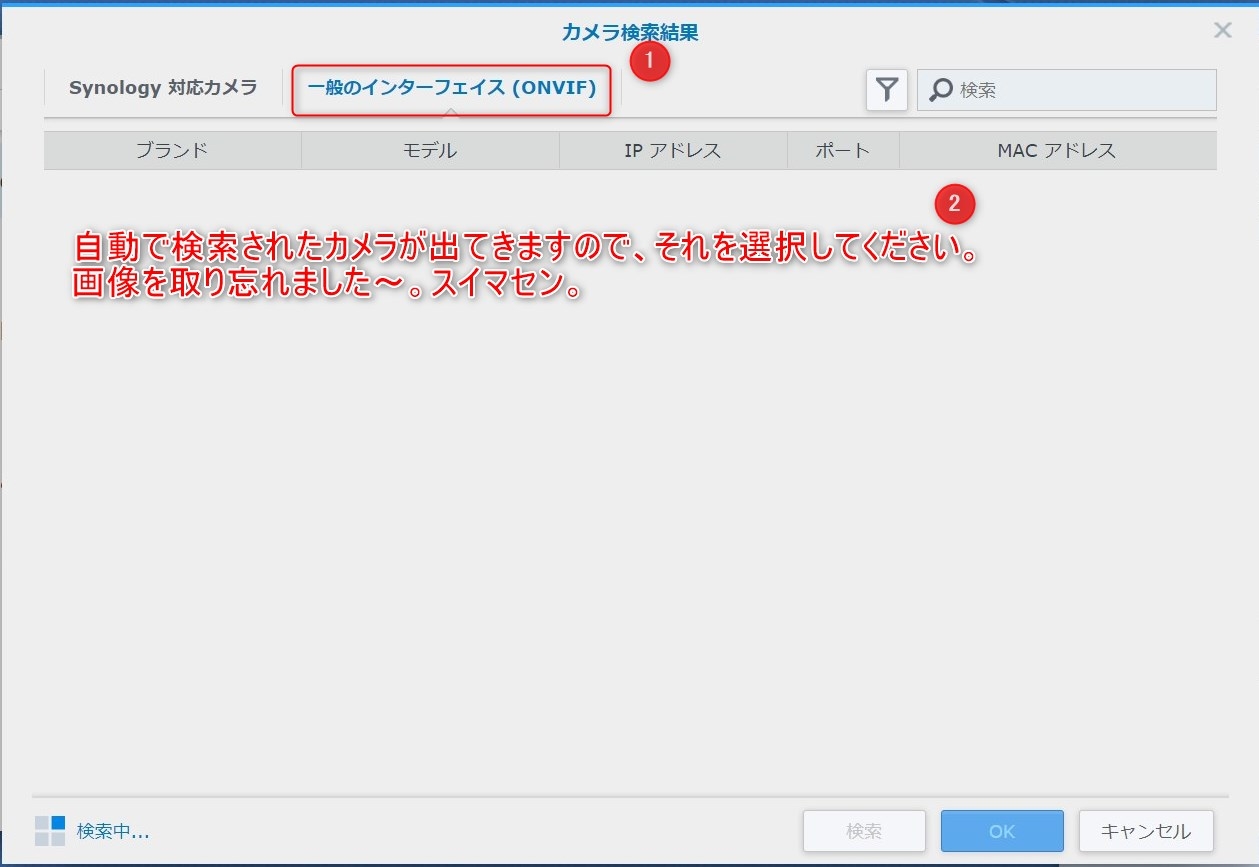
Task: Click the MAC アドレス column header
Action: pos(1056,151)
